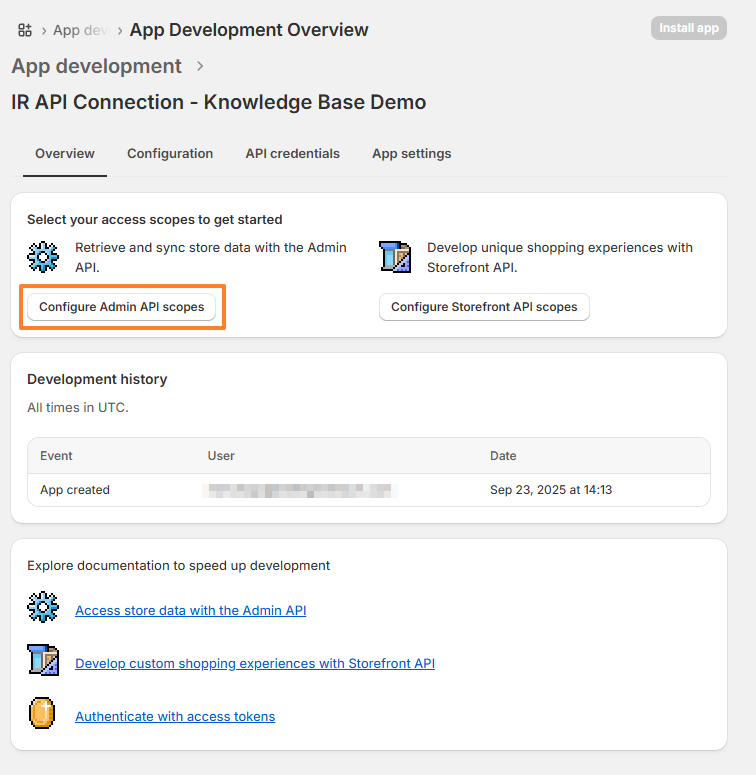Click the Install app button
The width and height of the screenshot is (756, 775).
pyautogui.click(x=688, y=28)
